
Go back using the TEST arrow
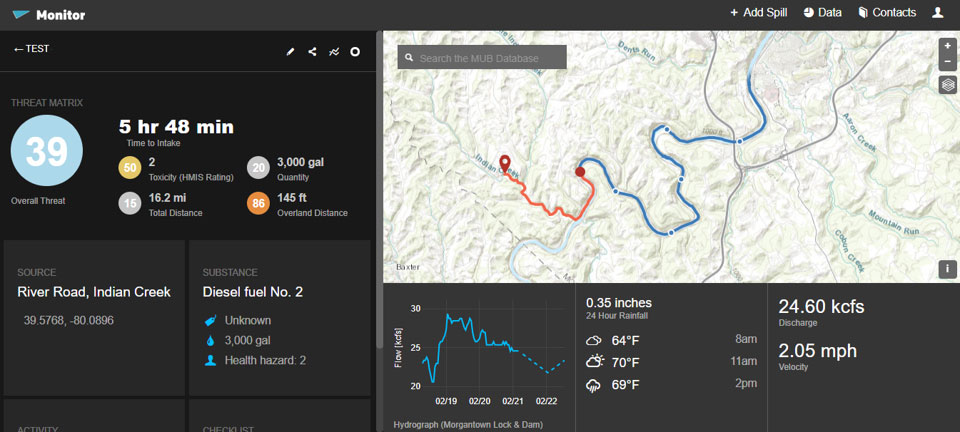click(x=30, y=49)
